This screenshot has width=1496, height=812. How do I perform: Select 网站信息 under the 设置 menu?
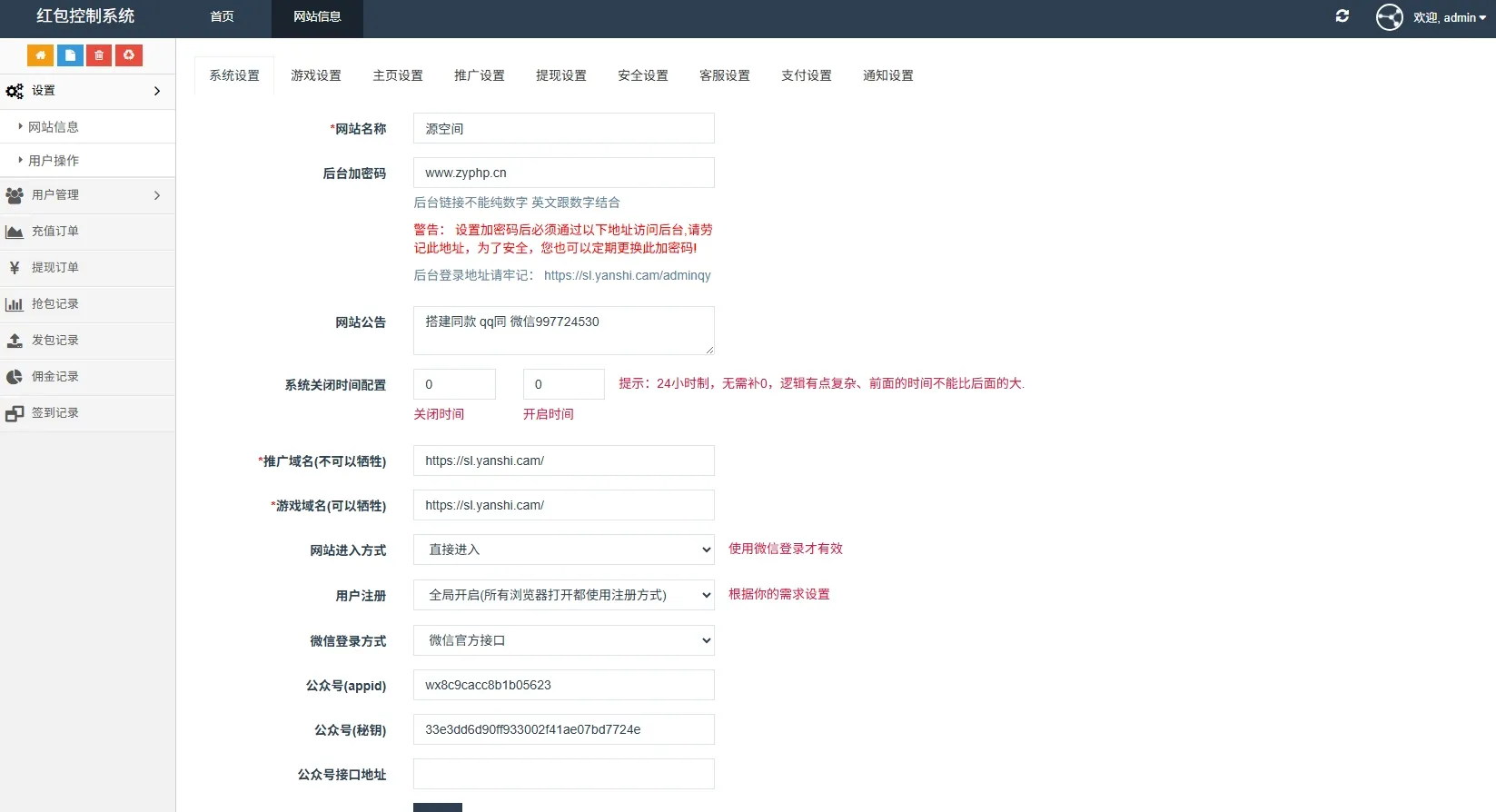pos(87,127)
